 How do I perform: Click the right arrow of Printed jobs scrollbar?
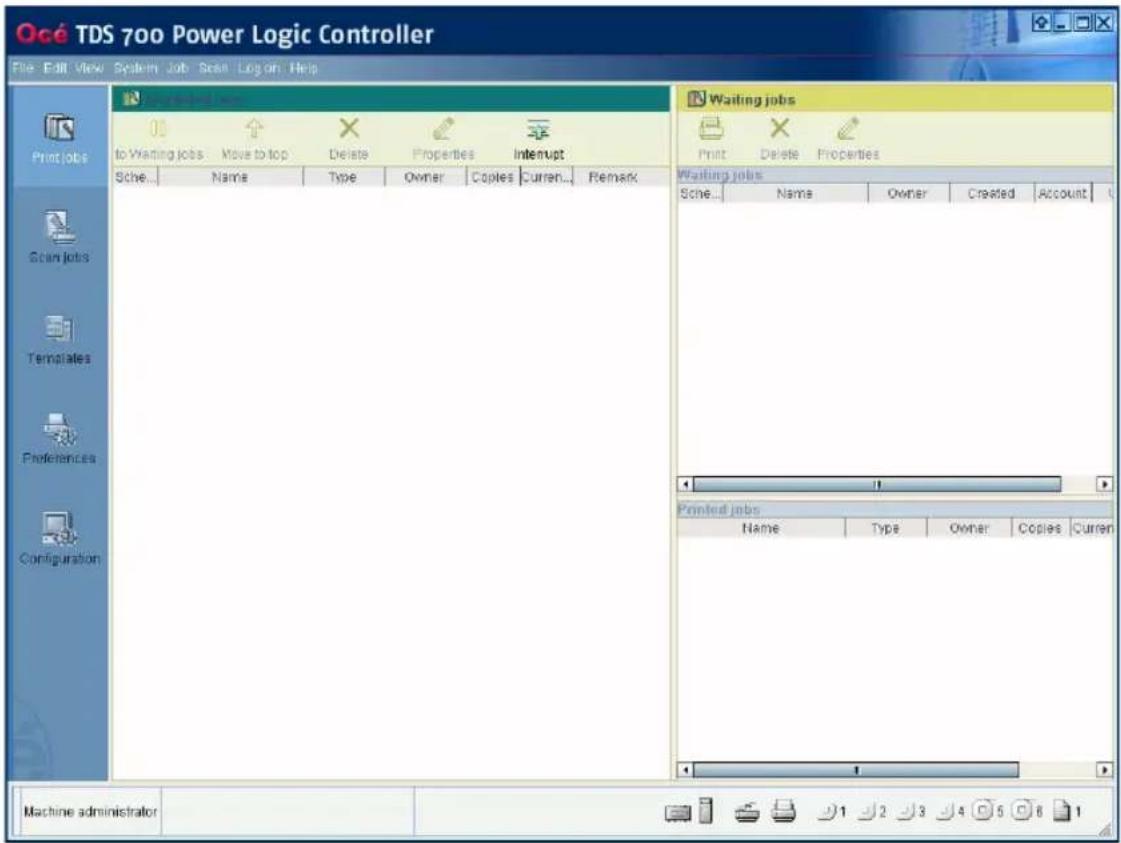[x=1105, y=769]
